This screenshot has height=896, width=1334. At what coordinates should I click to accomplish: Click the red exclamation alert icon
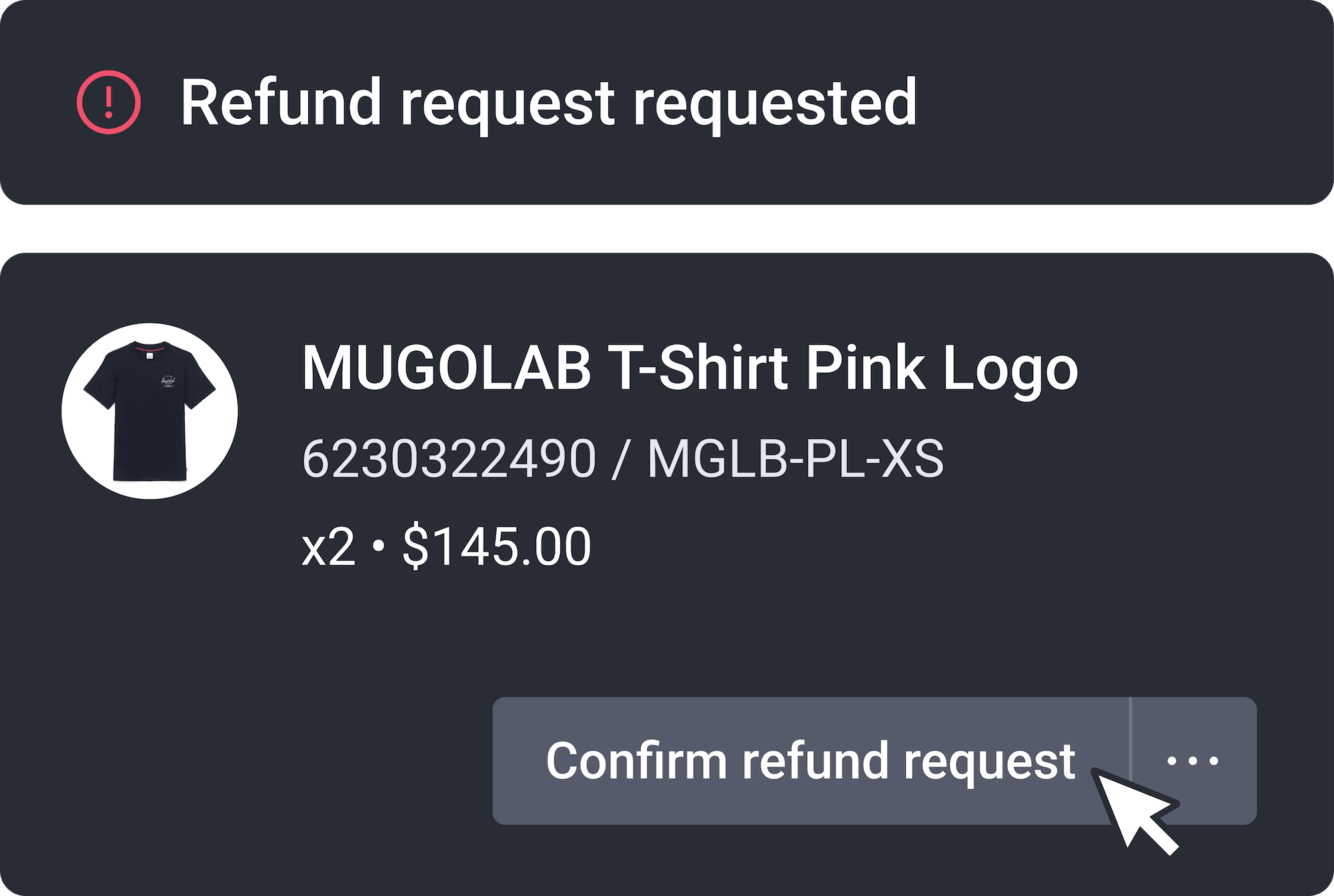[x=109, y=102]
